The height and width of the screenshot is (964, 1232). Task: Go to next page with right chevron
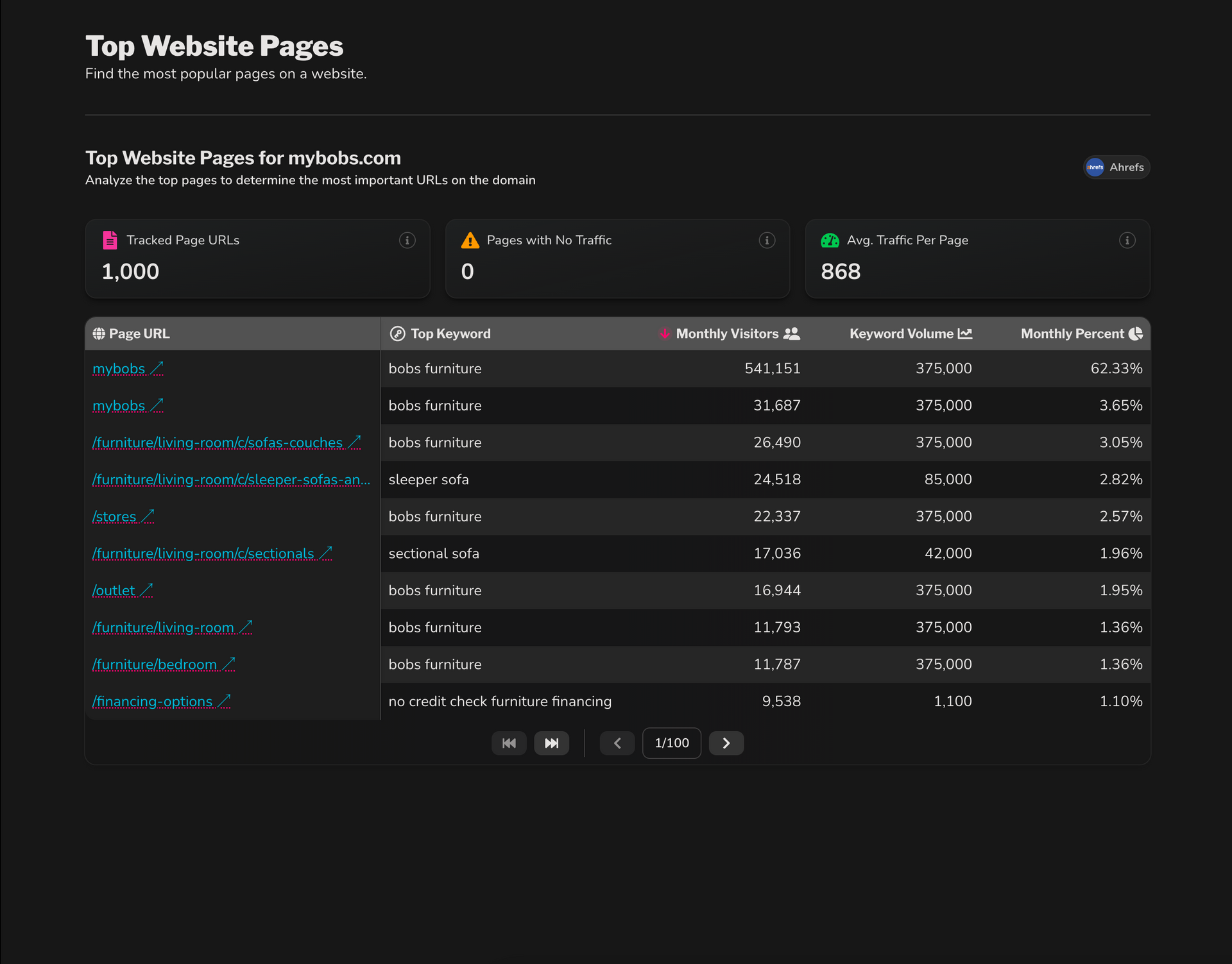pos(726,743)
